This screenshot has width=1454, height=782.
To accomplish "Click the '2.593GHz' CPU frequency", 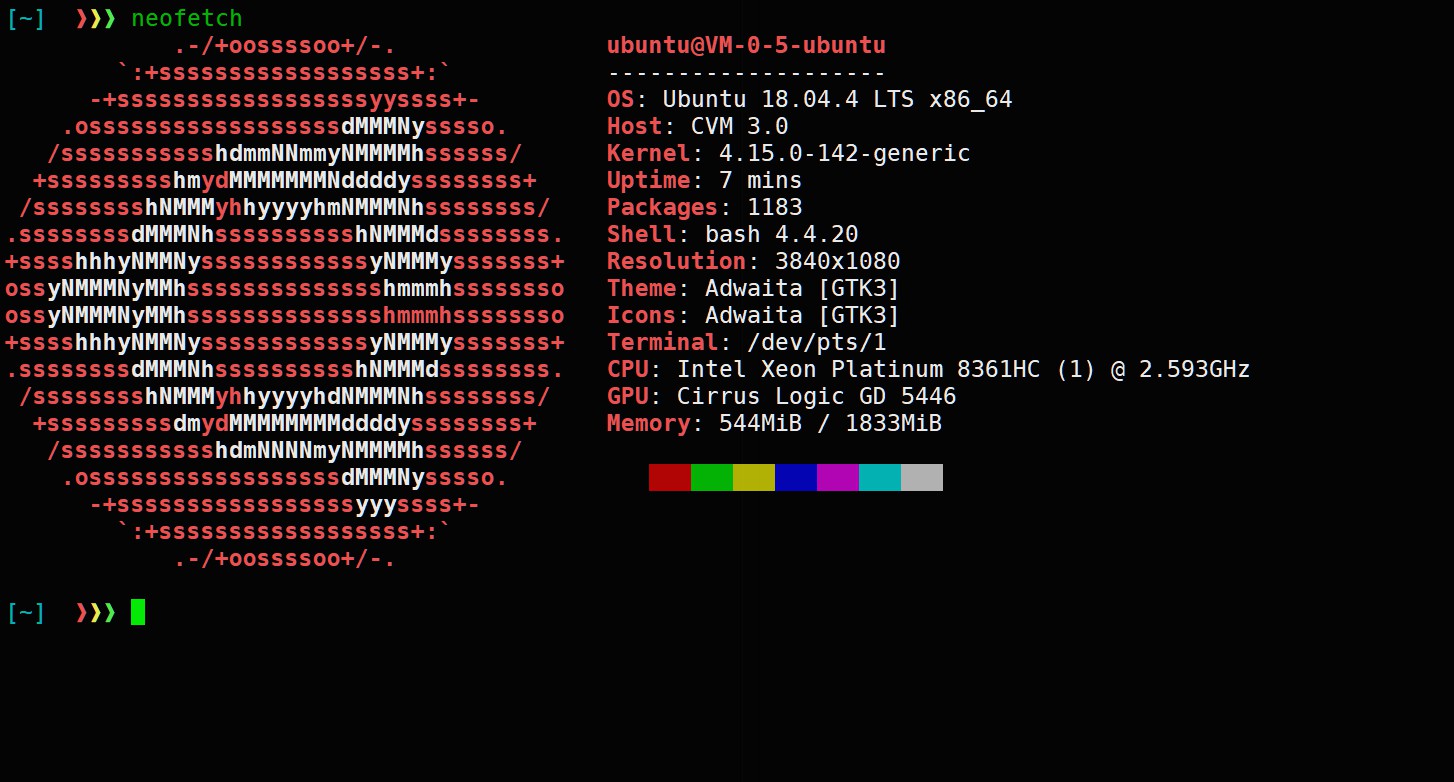I will point(1195,370).
